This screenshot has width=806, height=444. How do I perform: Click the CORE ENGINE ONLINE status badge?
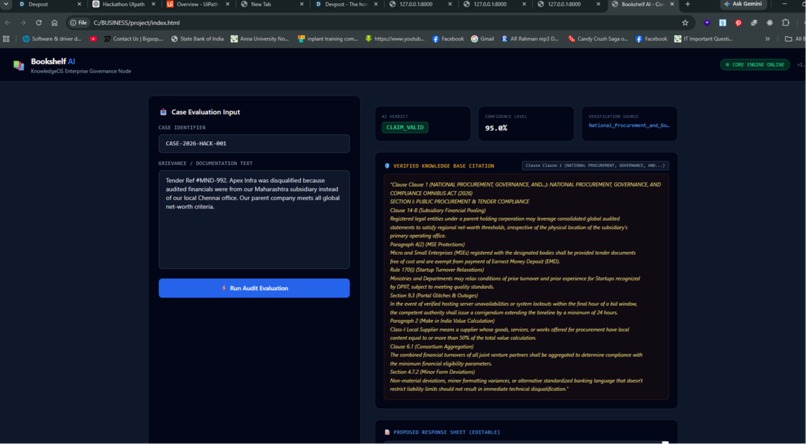tap(755, 65)
